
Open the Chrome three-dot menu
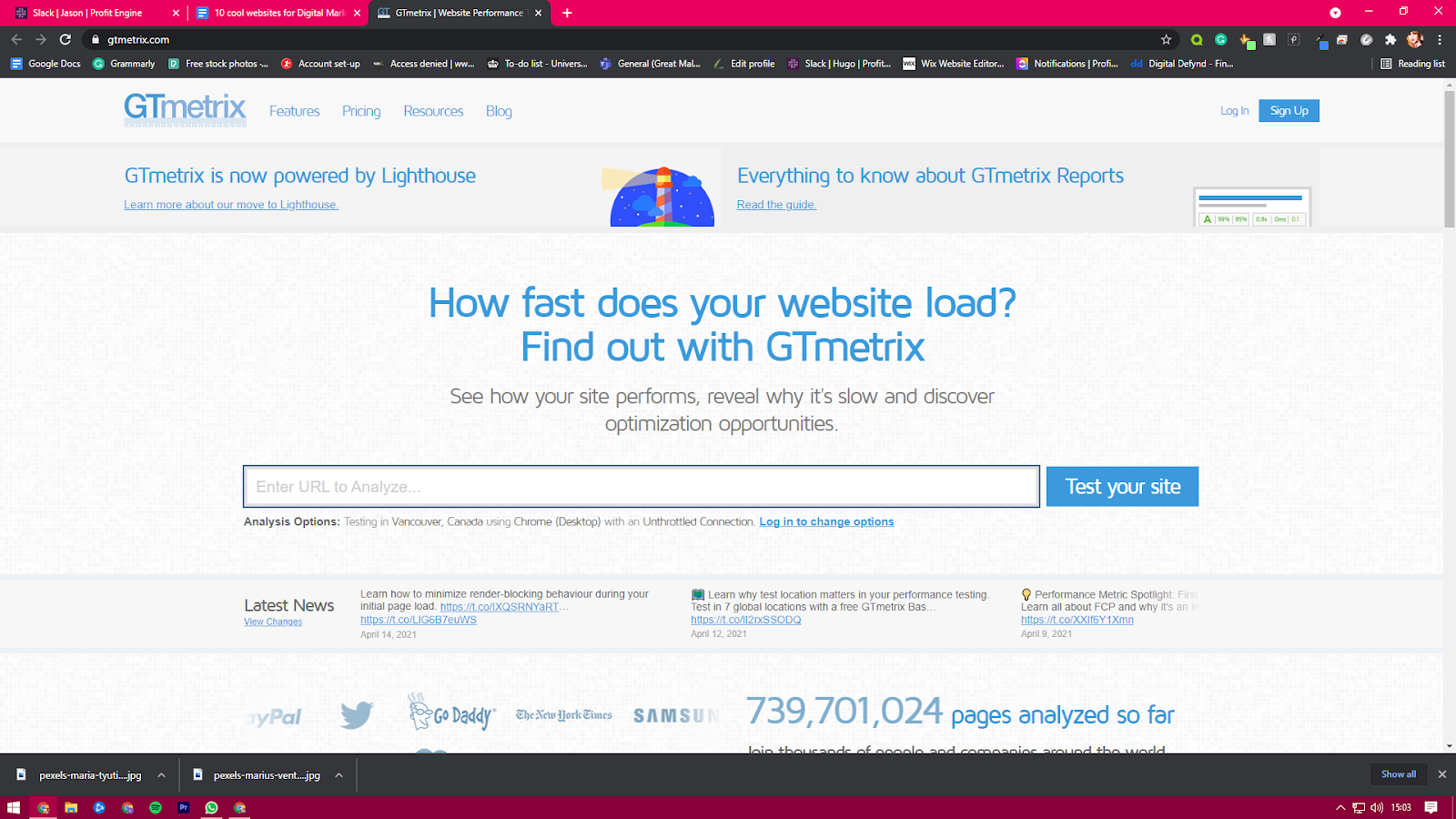(1440, 39)
